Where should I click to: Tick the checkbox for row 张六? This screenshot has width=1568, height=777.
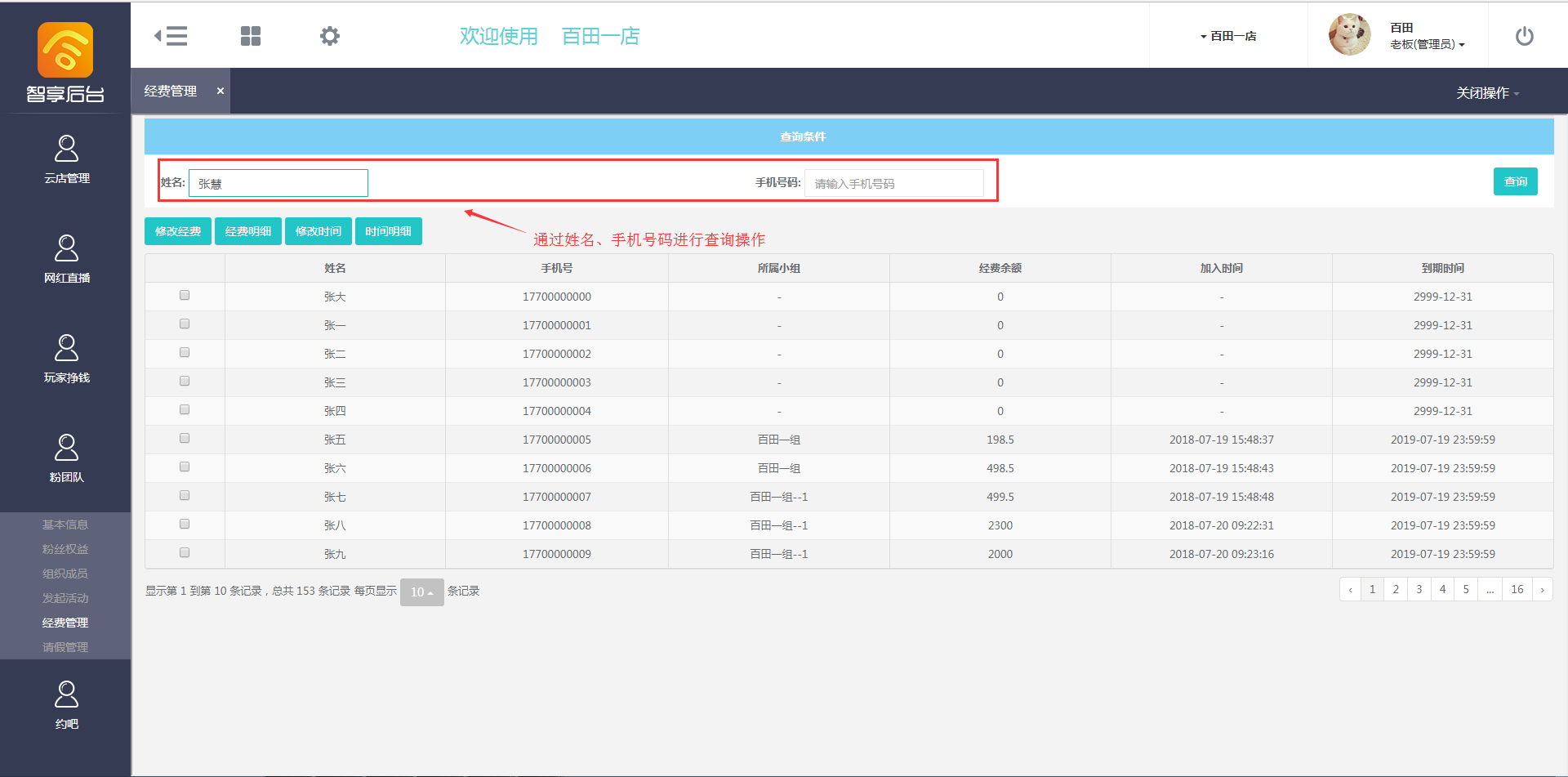click(x=185, y=467)
